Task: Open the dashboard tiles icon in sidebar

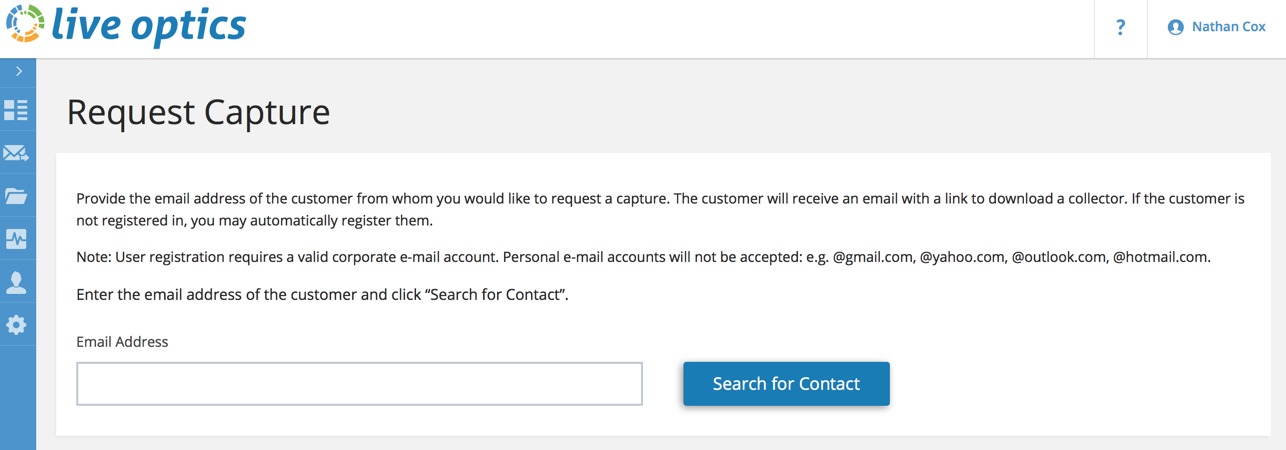Action: click(x=16, y=110)
